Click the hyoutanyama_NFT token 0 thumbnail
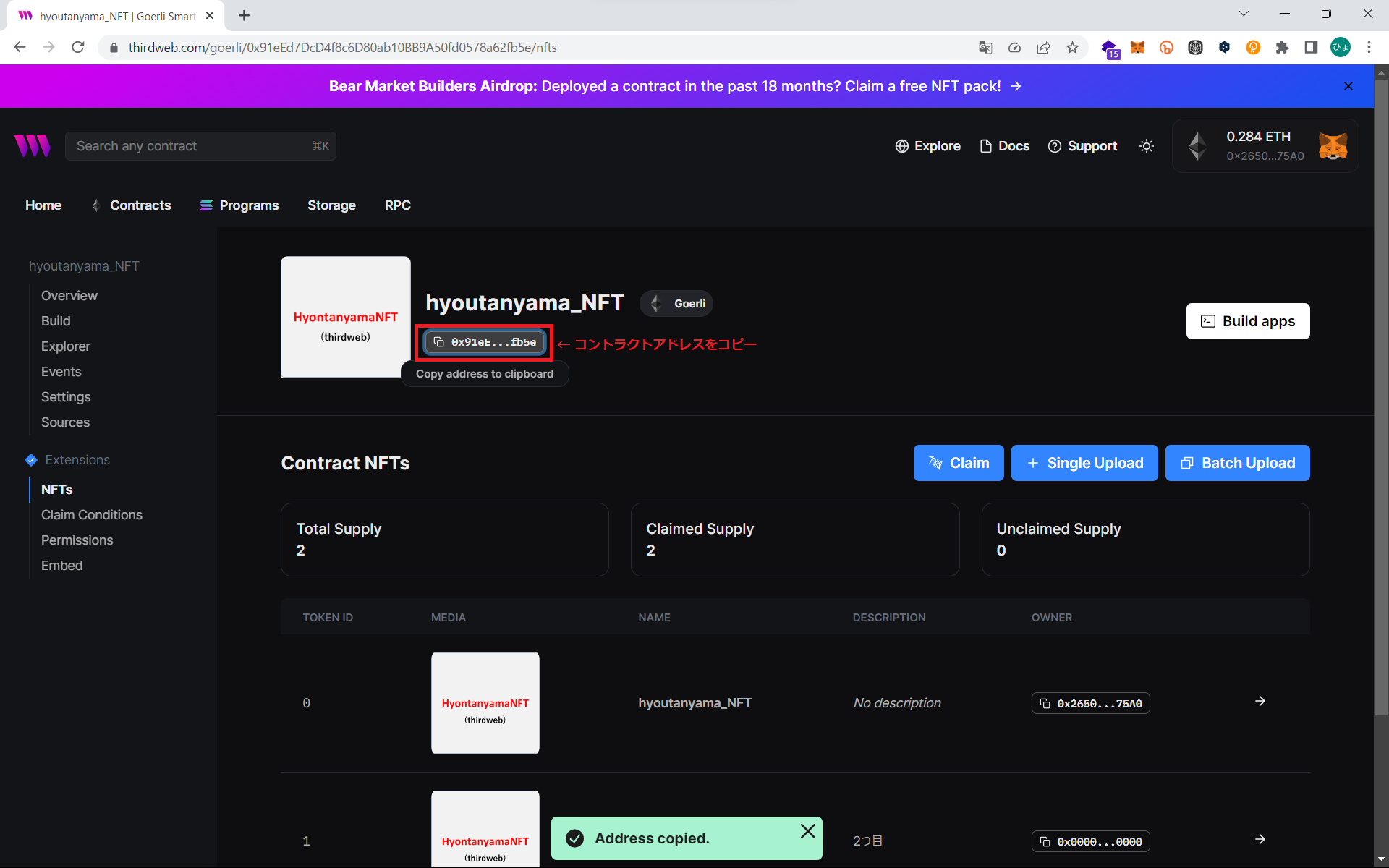 [485, 703]
